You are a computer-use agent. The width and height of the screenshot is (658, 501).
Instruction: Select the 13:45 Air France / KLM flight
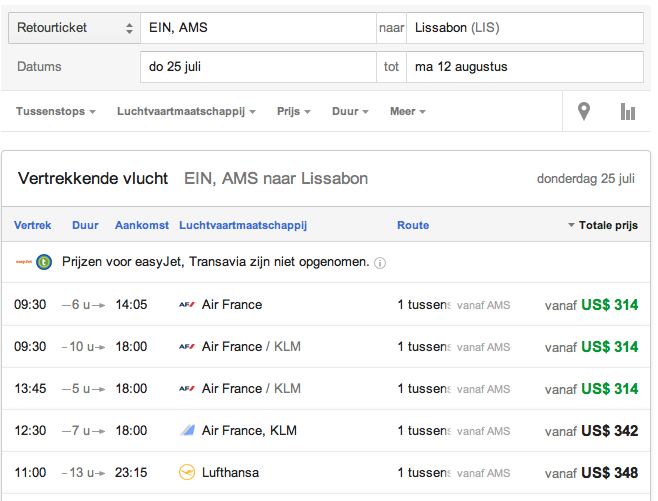[326, 389]
